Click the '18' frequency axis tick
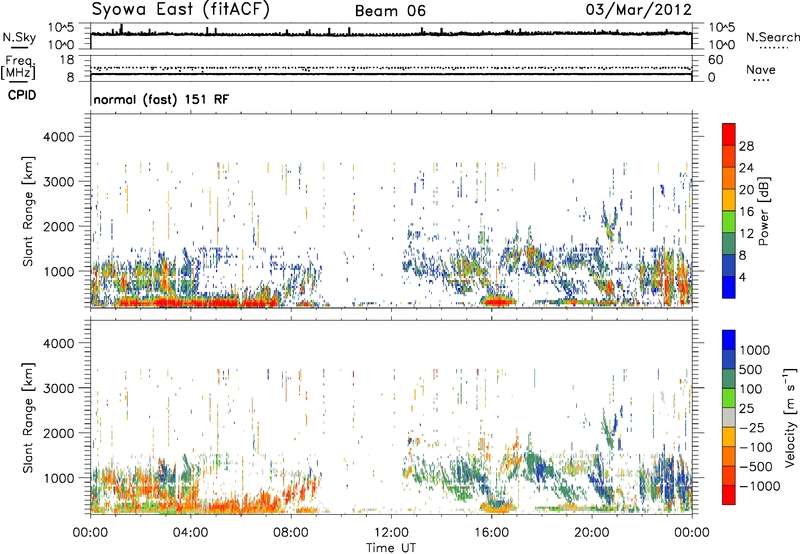Screen dimensions: 800x554 pyautogui.click(x=67, y=60)
